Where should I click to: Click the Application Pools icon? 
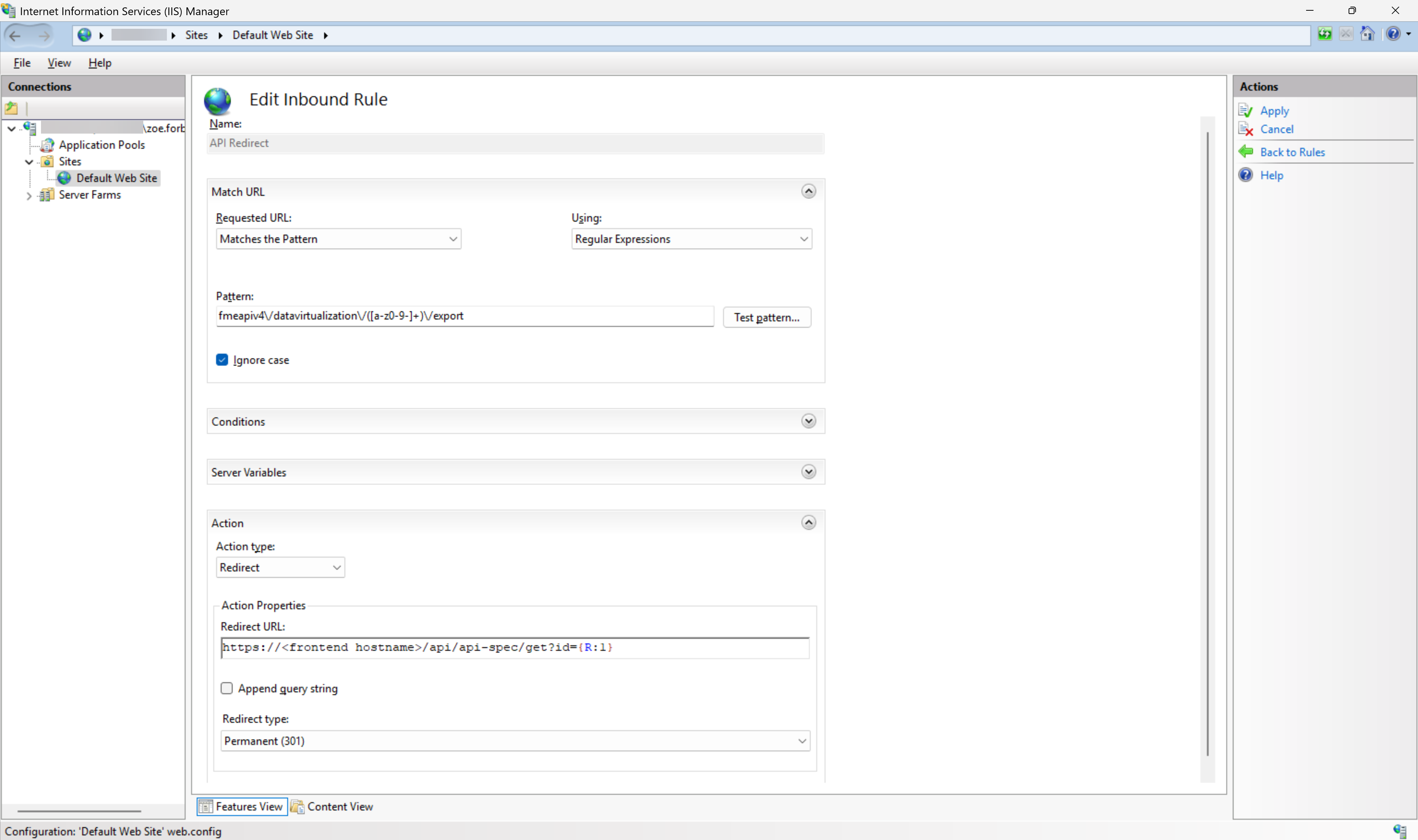tap(48, 145)
